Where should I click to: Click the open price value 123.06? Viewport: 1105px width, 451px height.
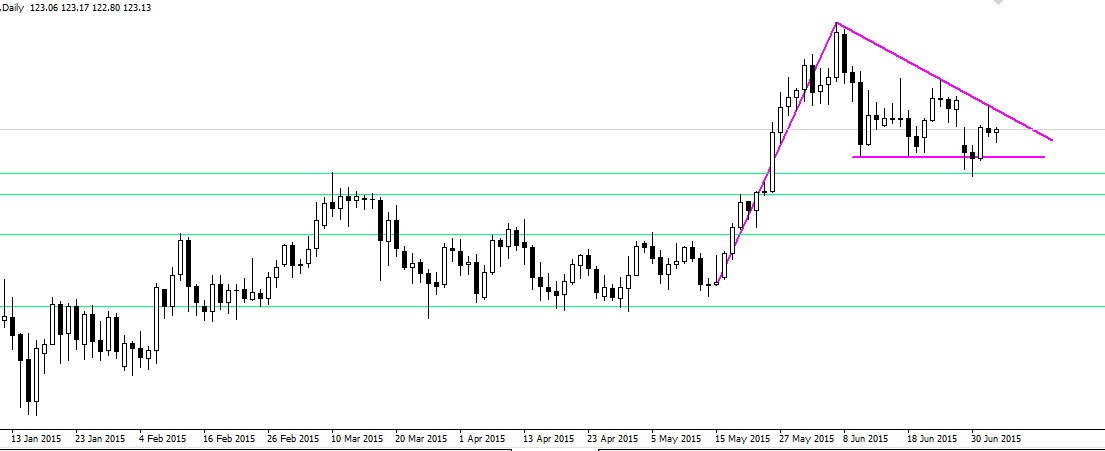43,8
